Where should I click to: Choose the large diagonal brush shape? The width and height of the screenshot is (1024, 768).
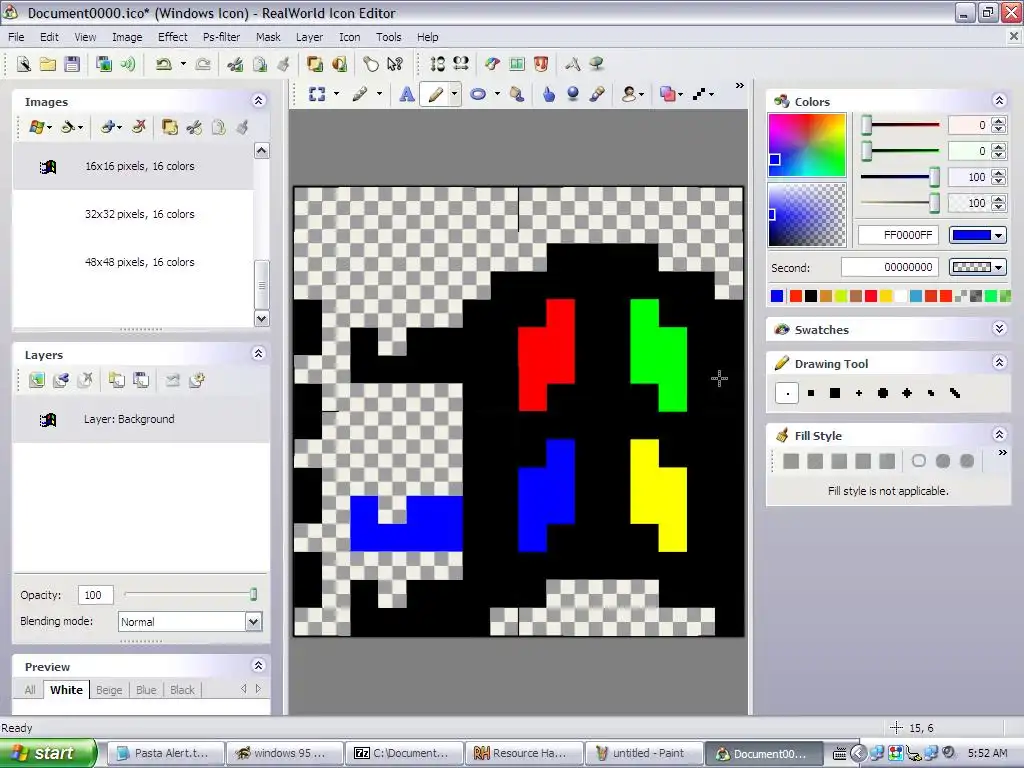[955, 393]
